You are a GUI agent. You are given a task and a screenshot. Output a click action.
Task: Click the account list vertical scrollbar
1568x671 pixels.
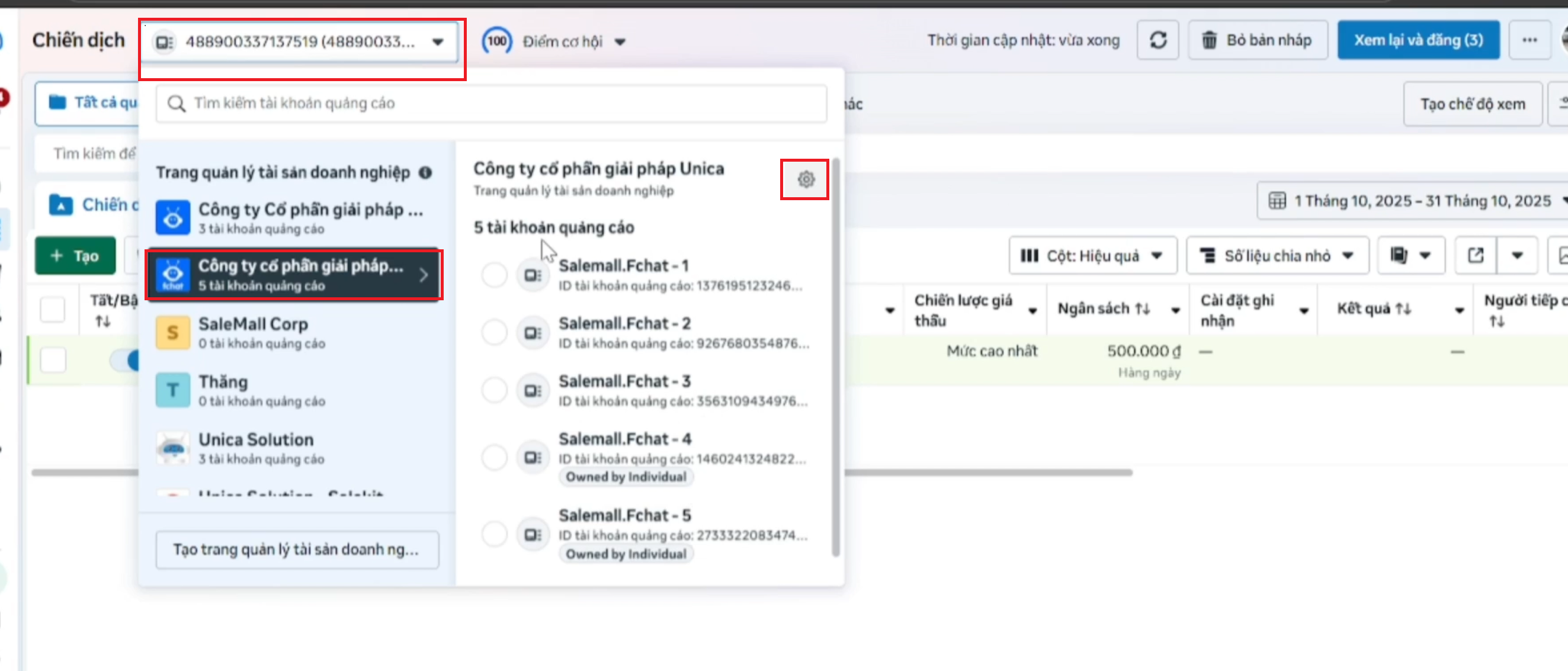pyautogui.click(x=836, y=359)
